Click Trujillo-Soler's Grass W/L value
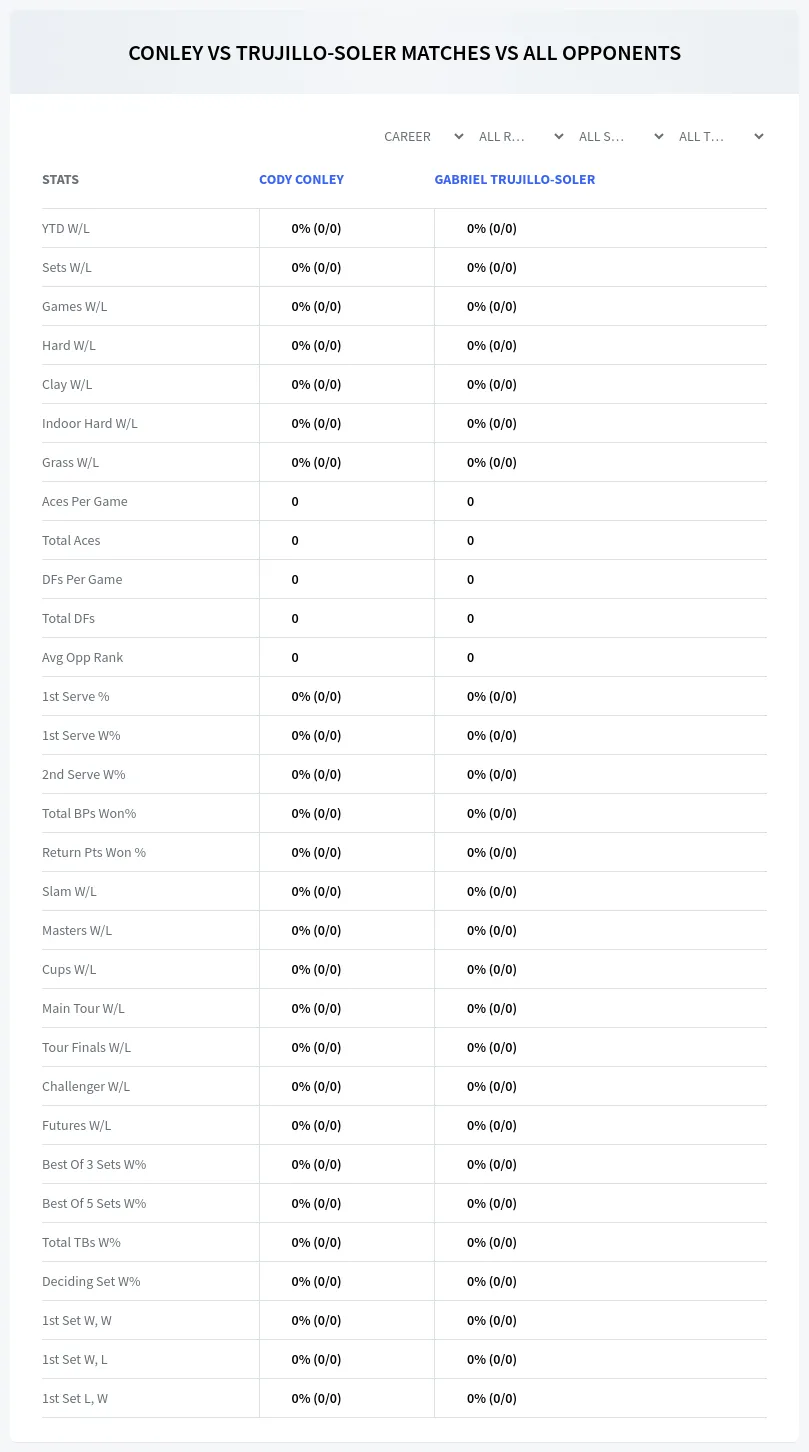Image resolution: width=809 pixels, height=1452 pixels. coord(492,462)
